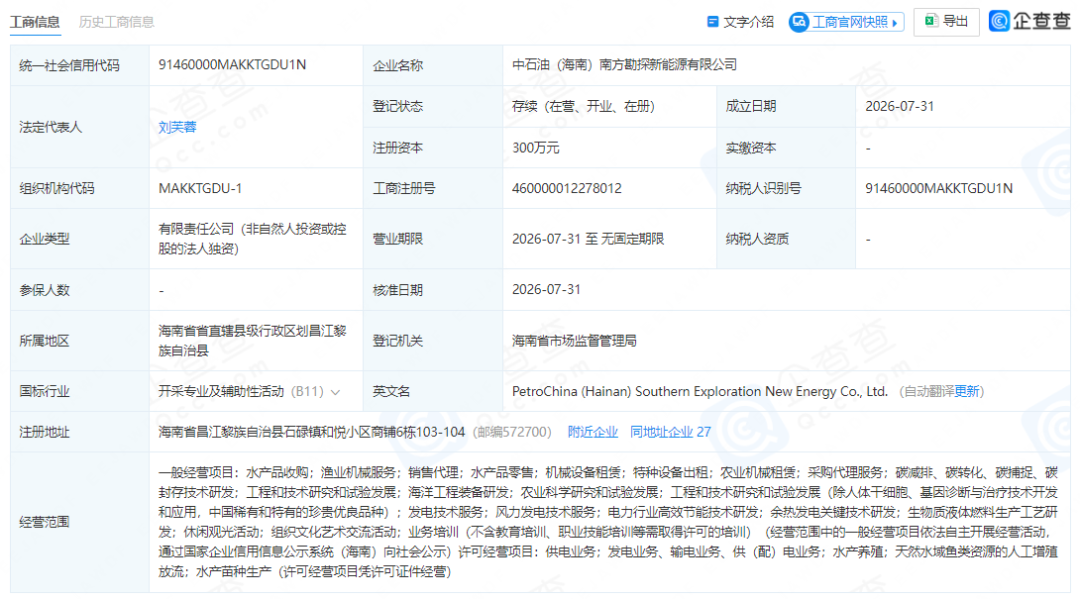Click company type 有限责任公司 text
This screenshot has height=599, width=1080.
(x=252, y=239)
